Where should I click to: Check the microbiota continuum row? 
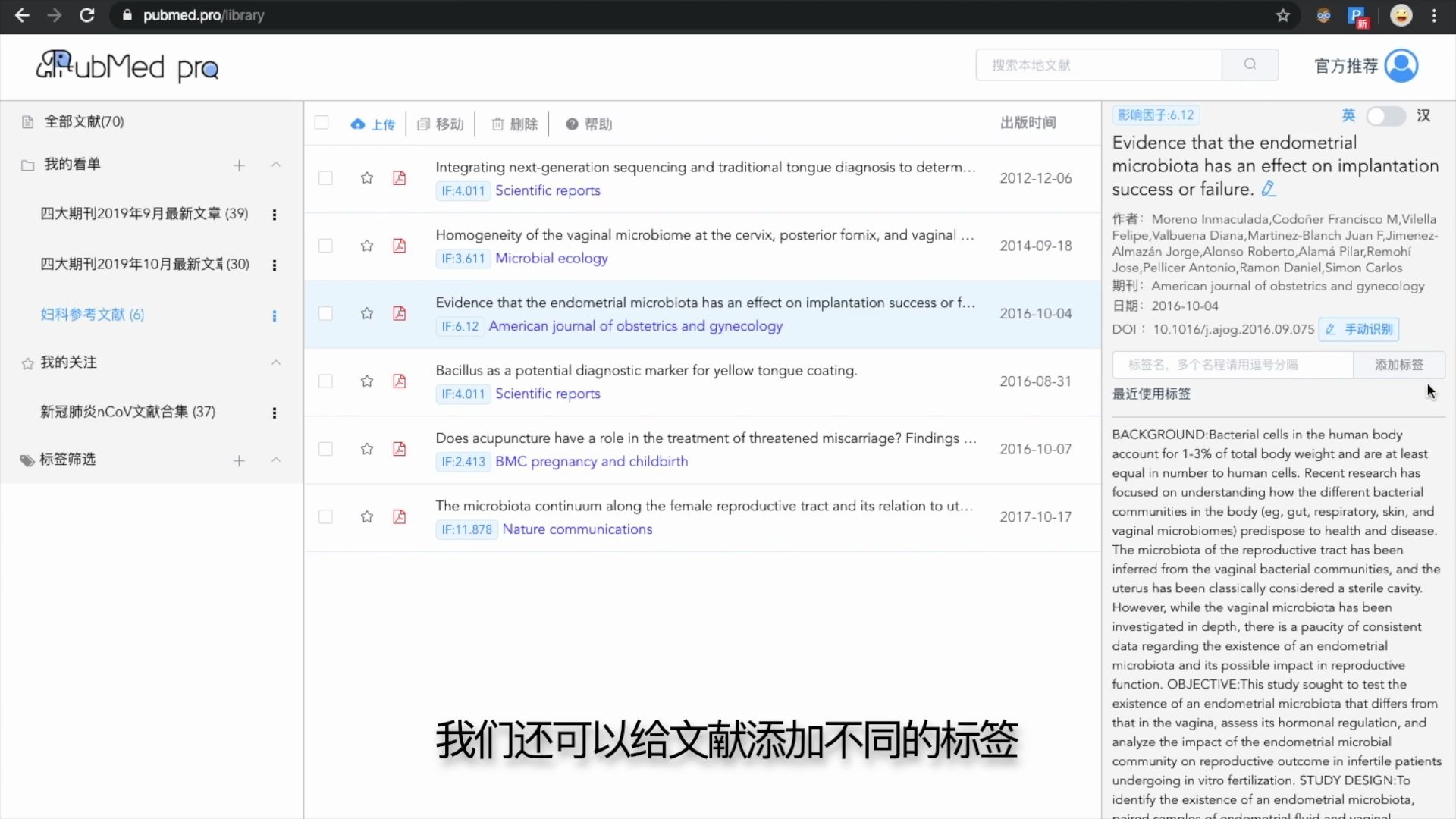(x=325, y=516)
